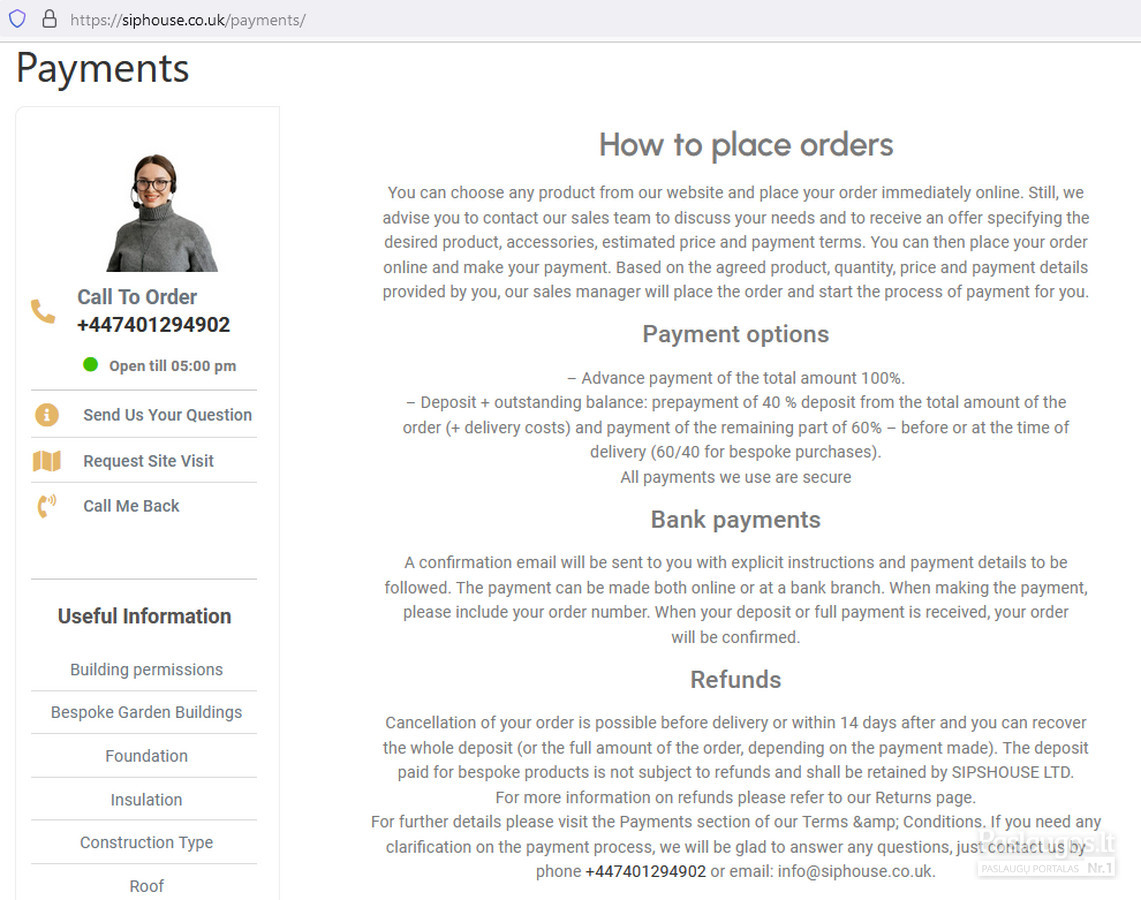Select Roof in the sidebar list
Image resolution: width=1141 pixels, height=900 pixels.
pyautogui.click(x=146, y=886)
